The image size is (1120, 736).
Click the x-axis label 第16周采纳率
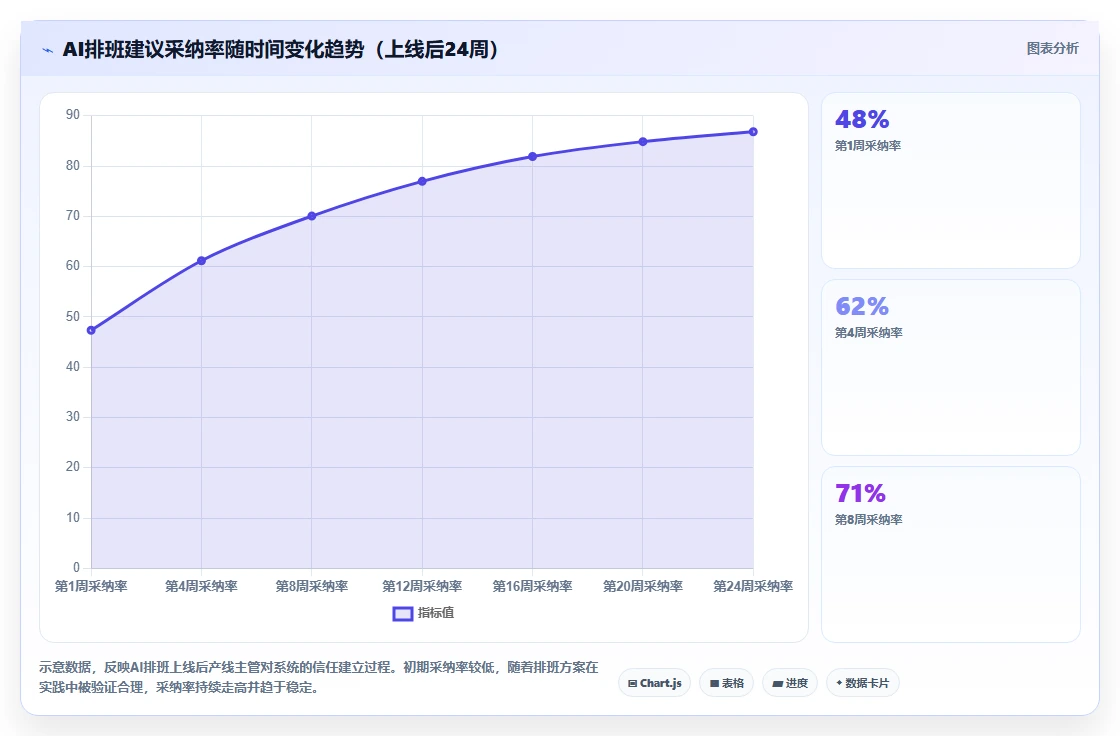coord(532,587)
